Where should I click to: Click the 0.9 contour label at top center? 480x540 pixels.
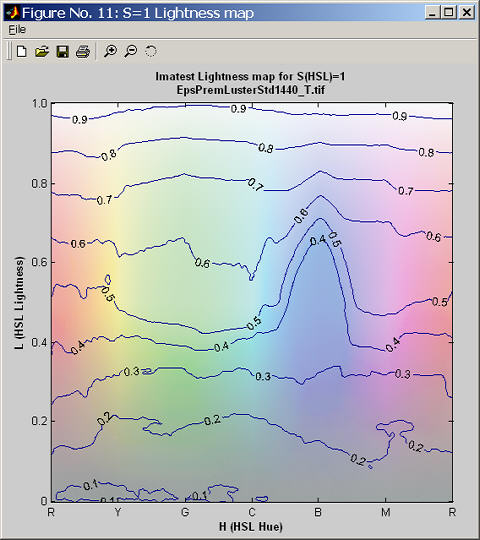(x=238, y=109)
